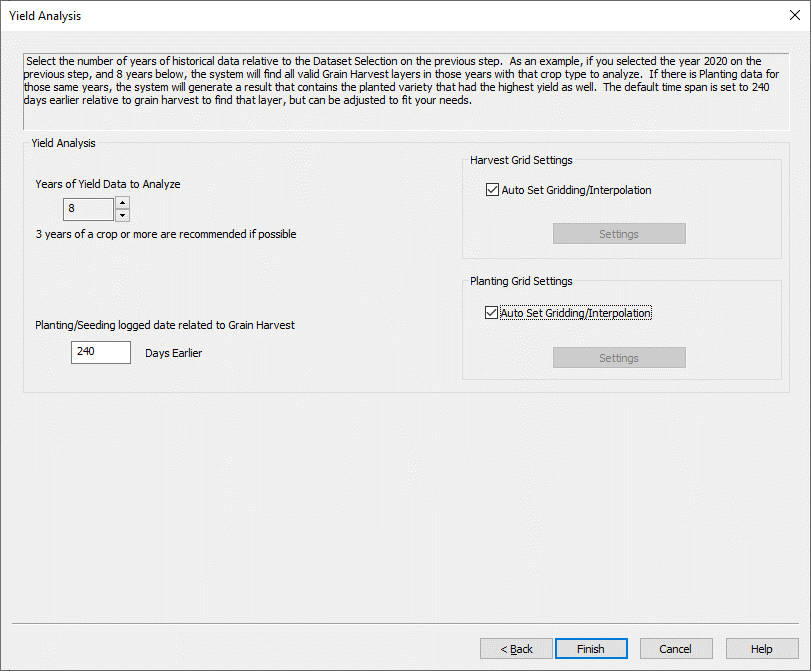
Task: Open Help for Yield Analysis
Action: pyautogui.click(x=762, y=649)
